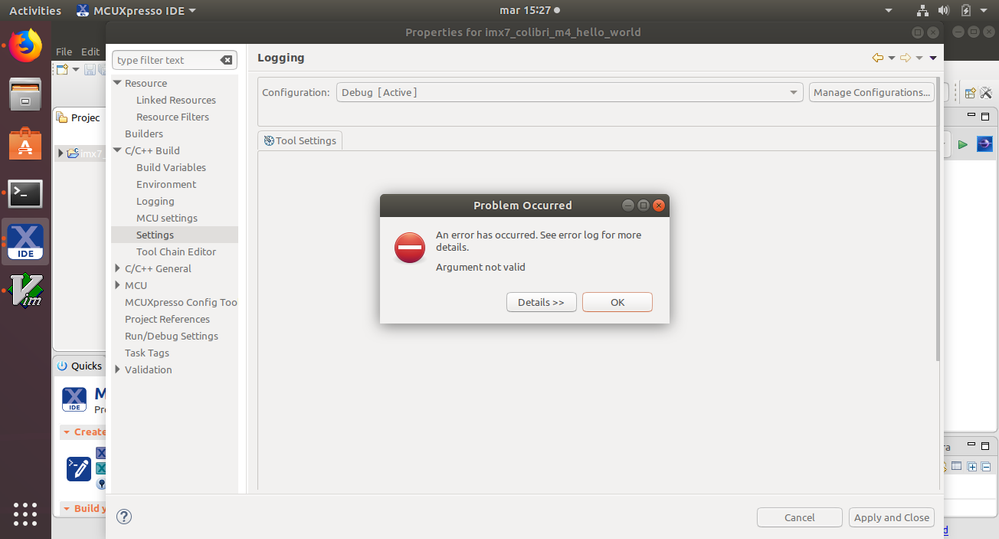Open Terminal from the Ubuntu dock

(x=25, y=194)
